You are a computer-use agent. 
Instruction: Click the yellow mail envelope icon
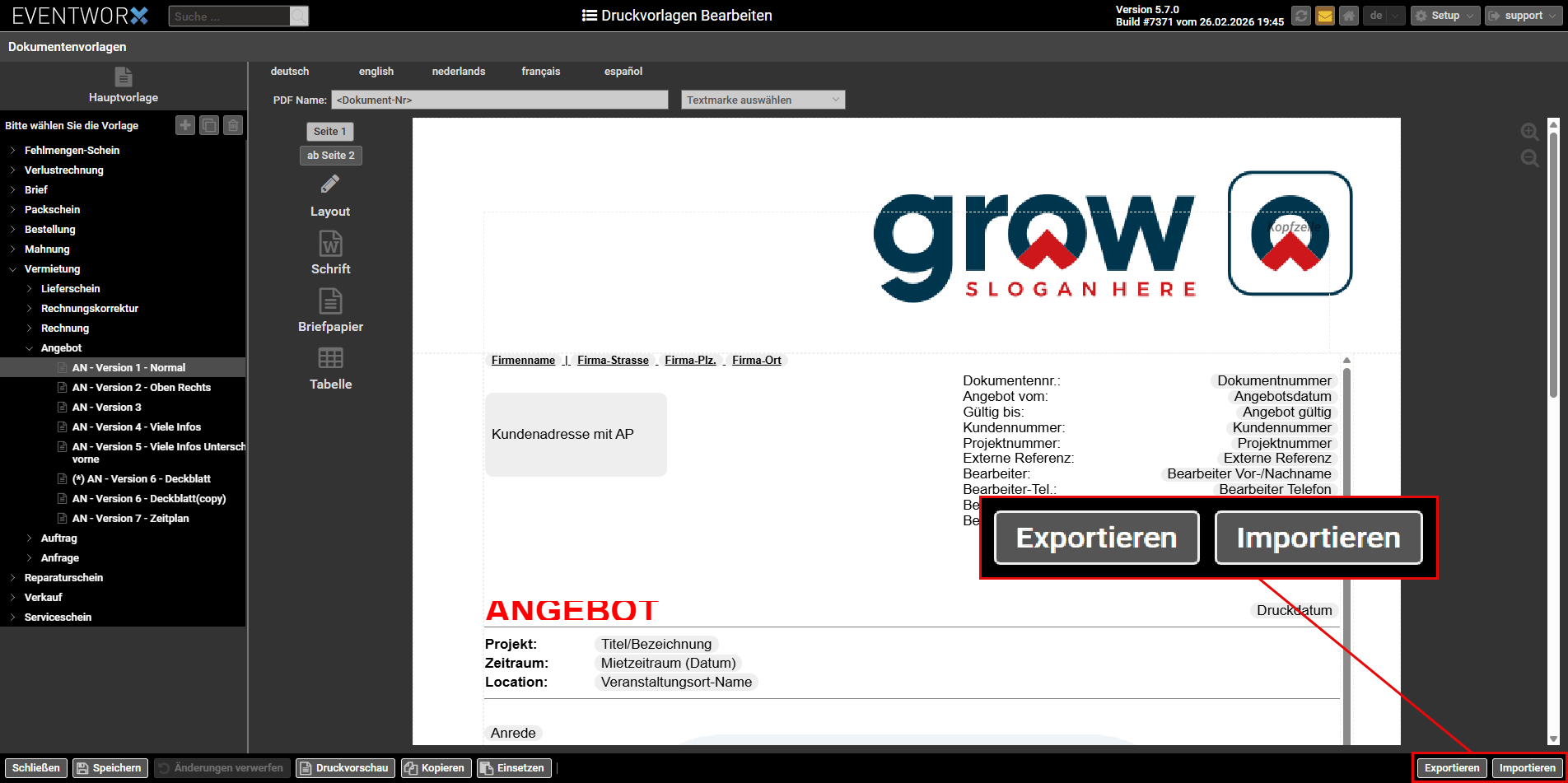pyautogui.click(x=1324, y=16)
